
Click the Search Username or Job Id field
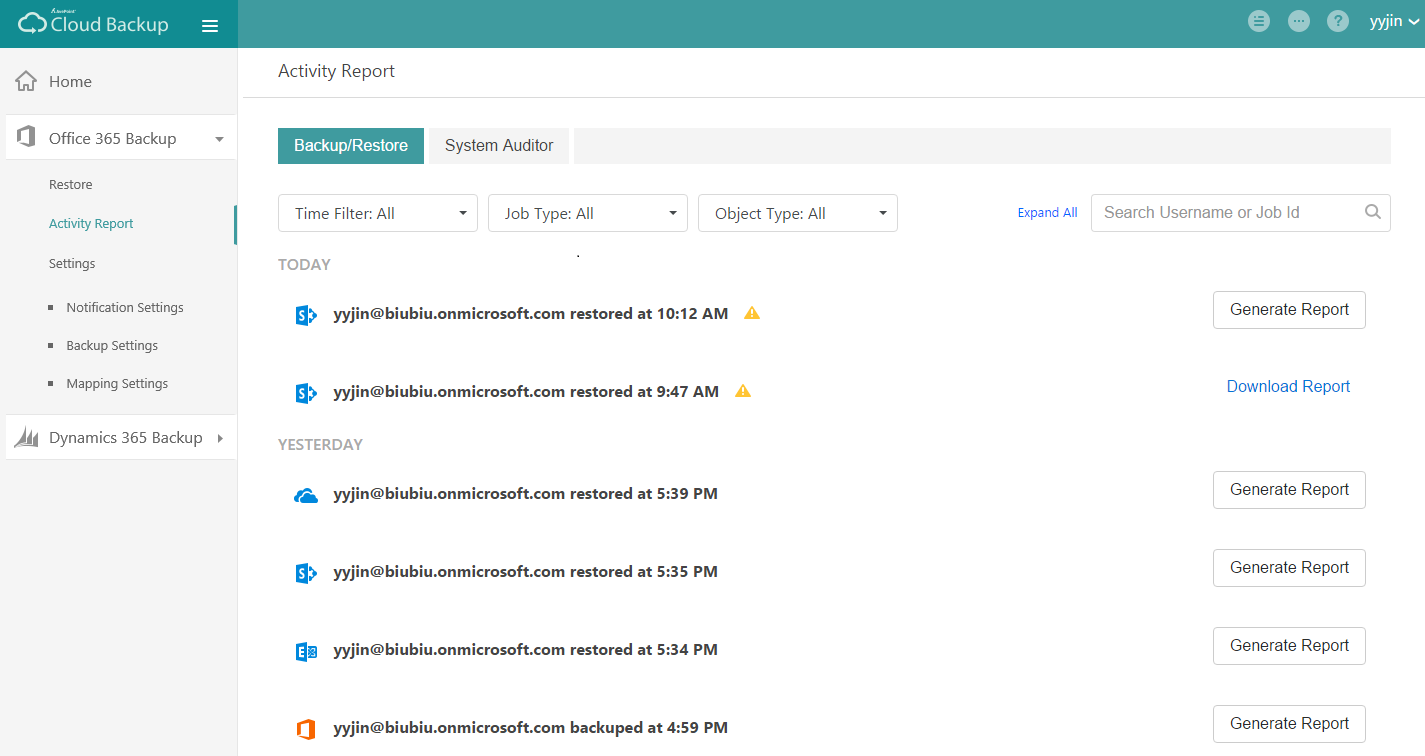tap(1220, 212)
